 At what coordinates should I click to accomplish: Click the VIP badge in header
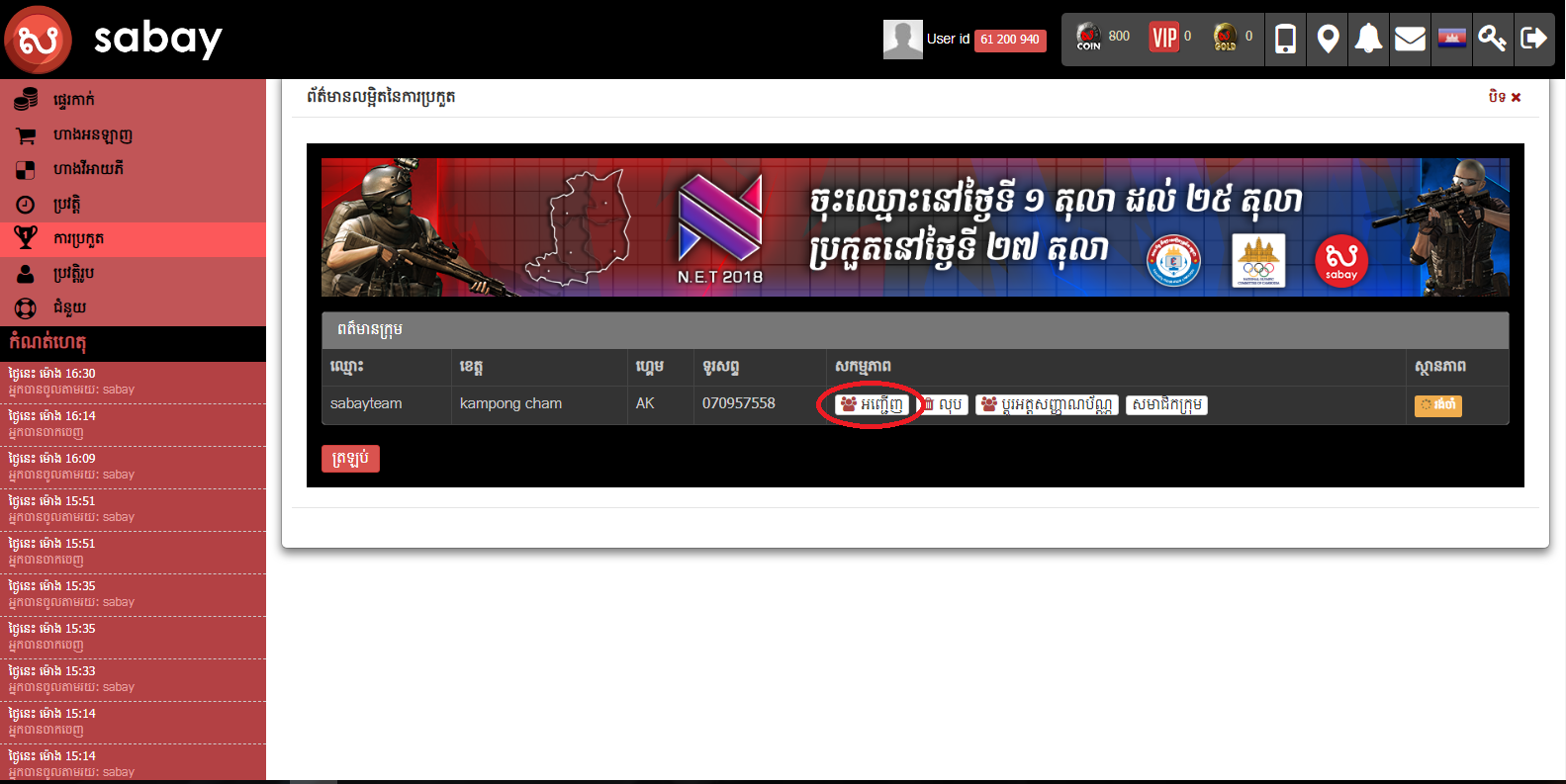click(1164, 38)
